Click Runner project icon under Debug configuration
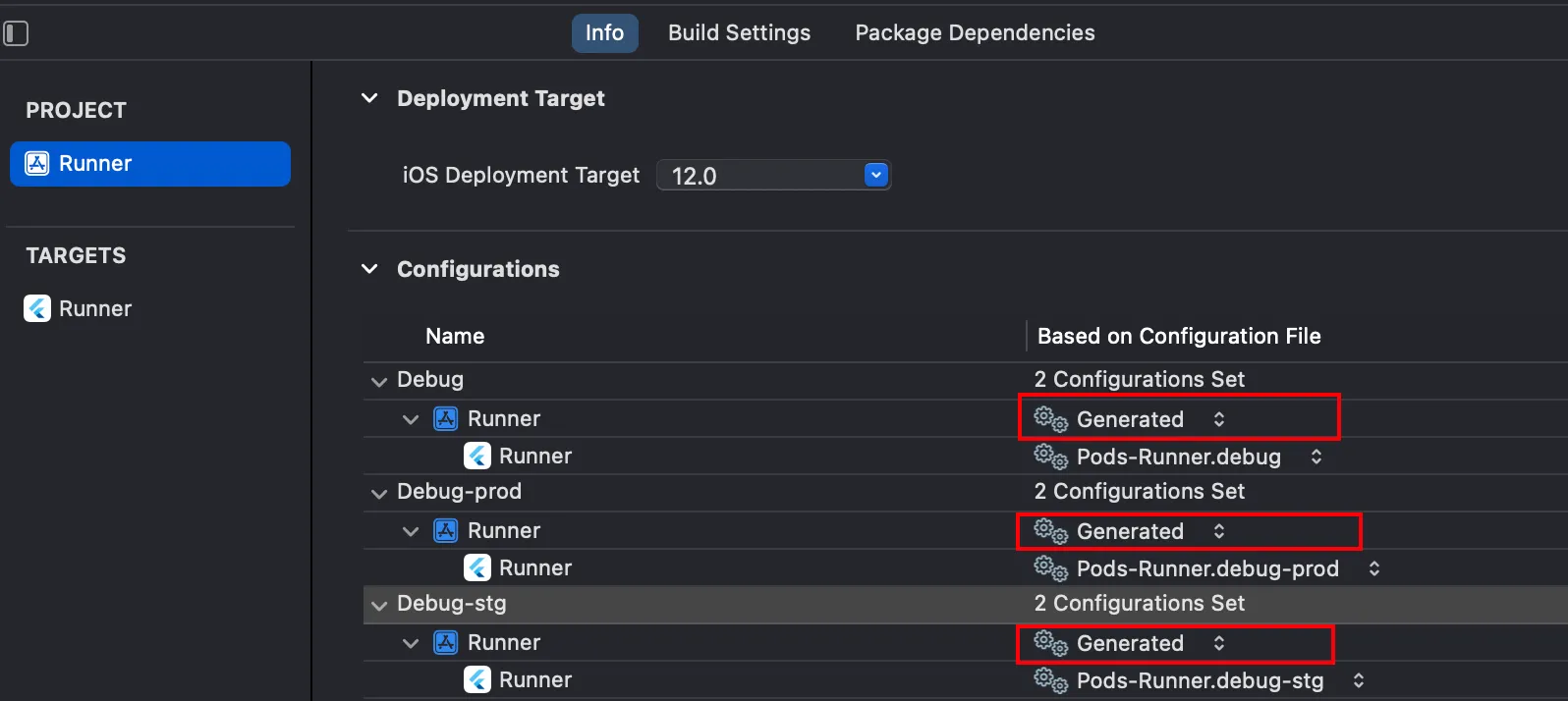Image resolution: width=1568 pixels, height=701 pixels. [446, 419]
